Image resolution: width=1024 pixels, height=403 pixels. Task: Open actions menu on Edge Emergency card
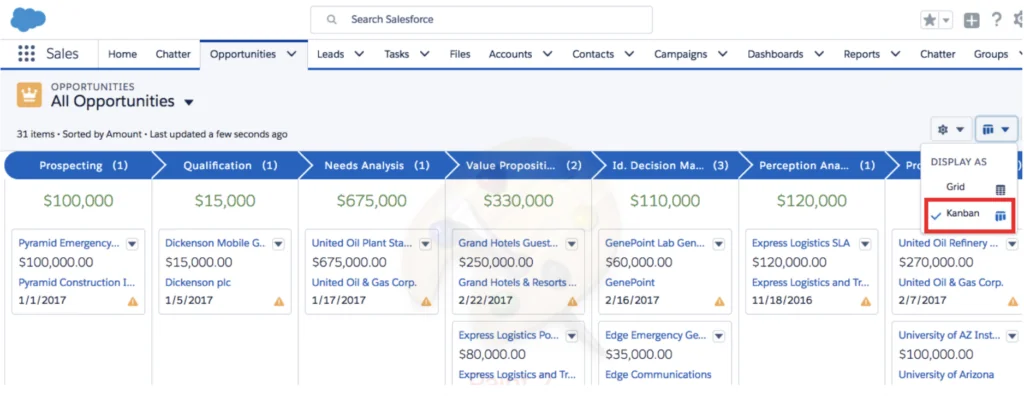tap(718, 336)
